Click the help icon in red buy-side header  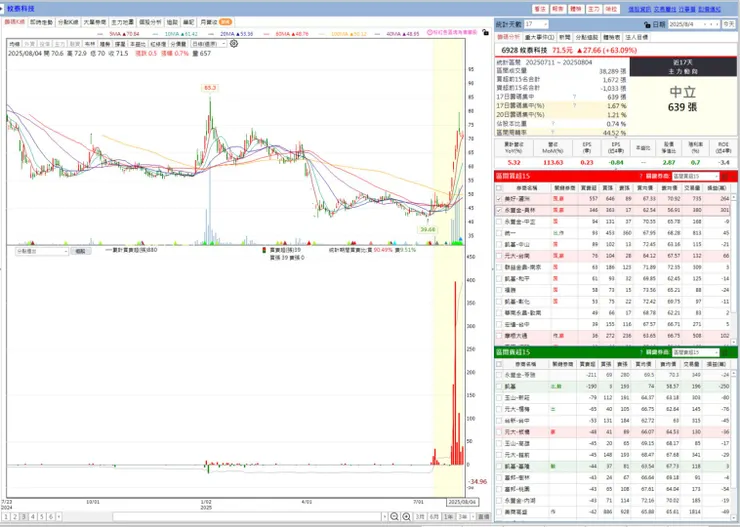point(641,176)
